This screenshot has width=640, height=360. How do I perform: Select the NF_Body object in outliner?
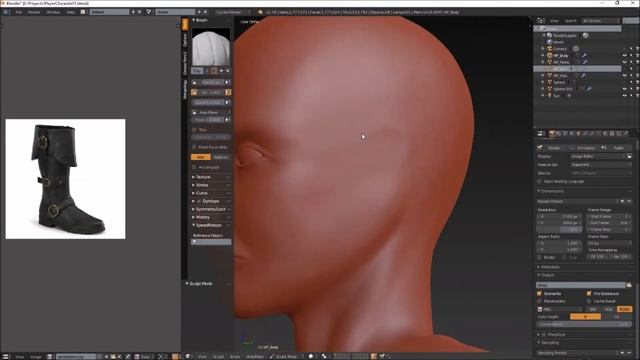(x=561, y=55)
